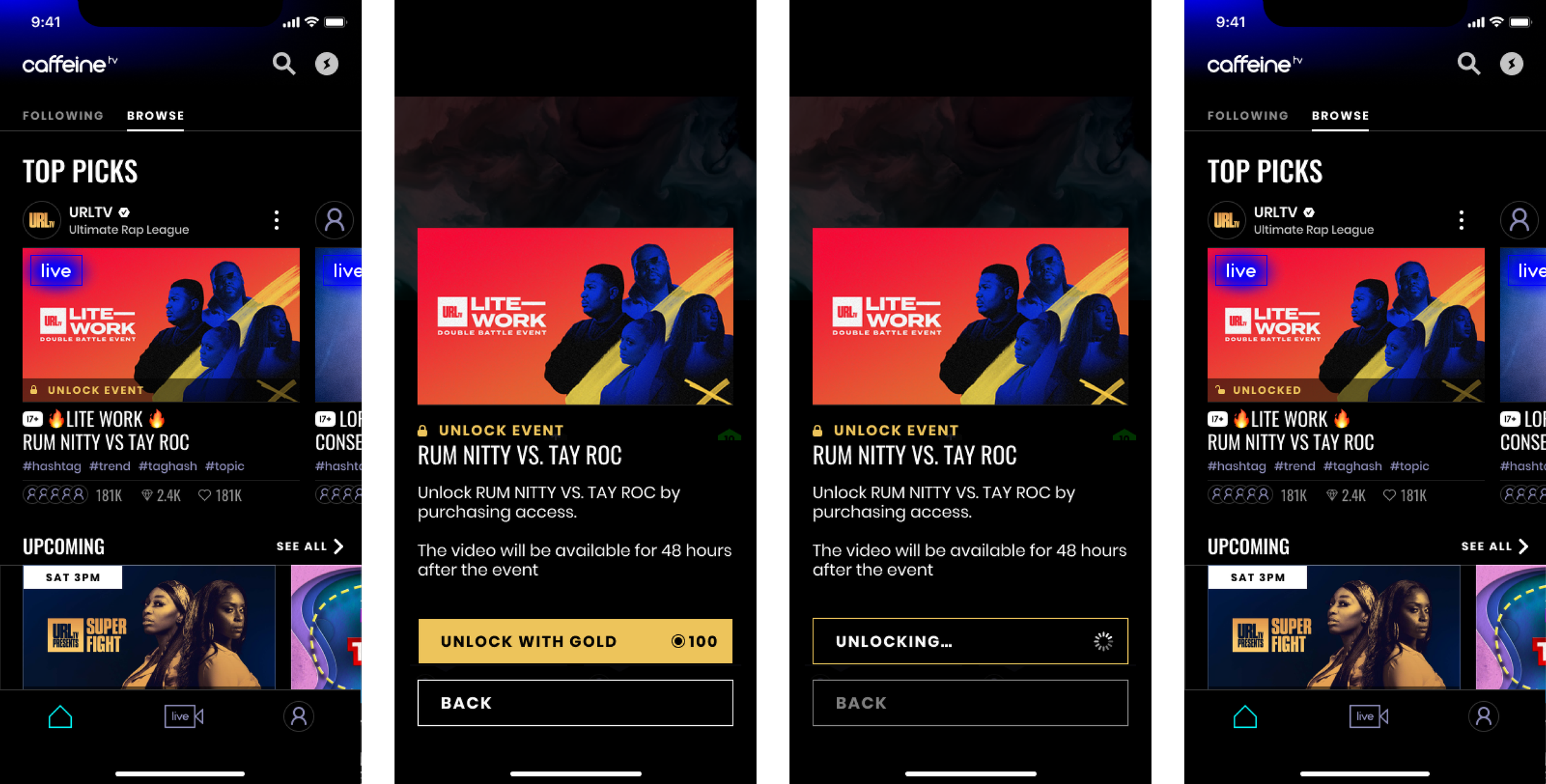Open profile icon in bottom navigation

pos(299,717)
